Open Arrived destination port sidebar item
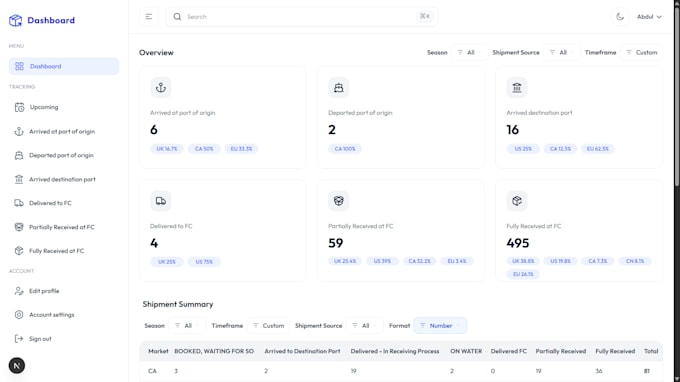 click(62, 179)
